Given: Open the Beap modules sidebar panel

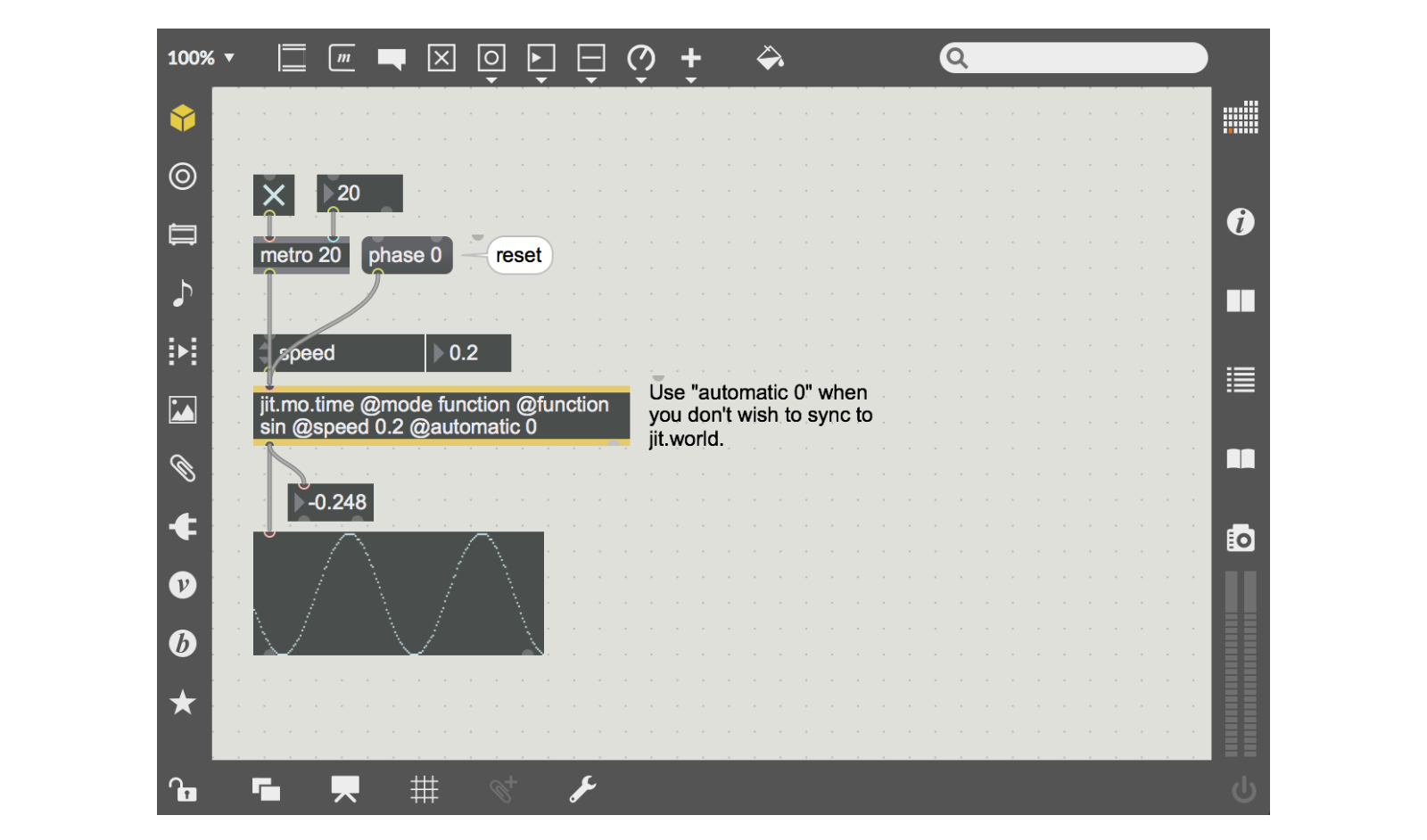Looking at the screenshot, I should [183, 235].
